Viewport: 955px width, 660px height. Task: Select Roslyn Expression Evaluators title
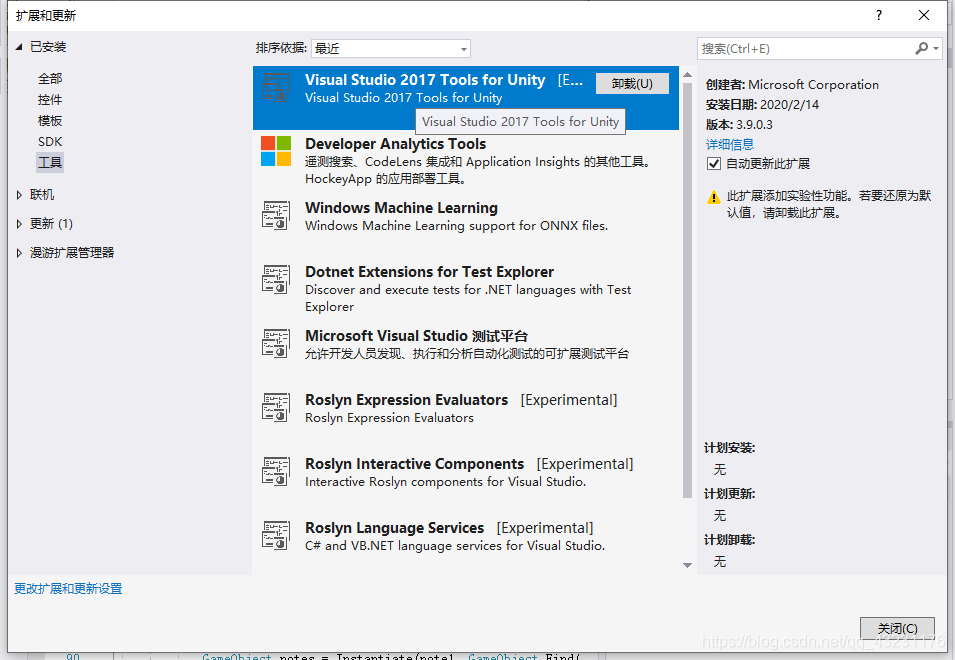point(406,399)
